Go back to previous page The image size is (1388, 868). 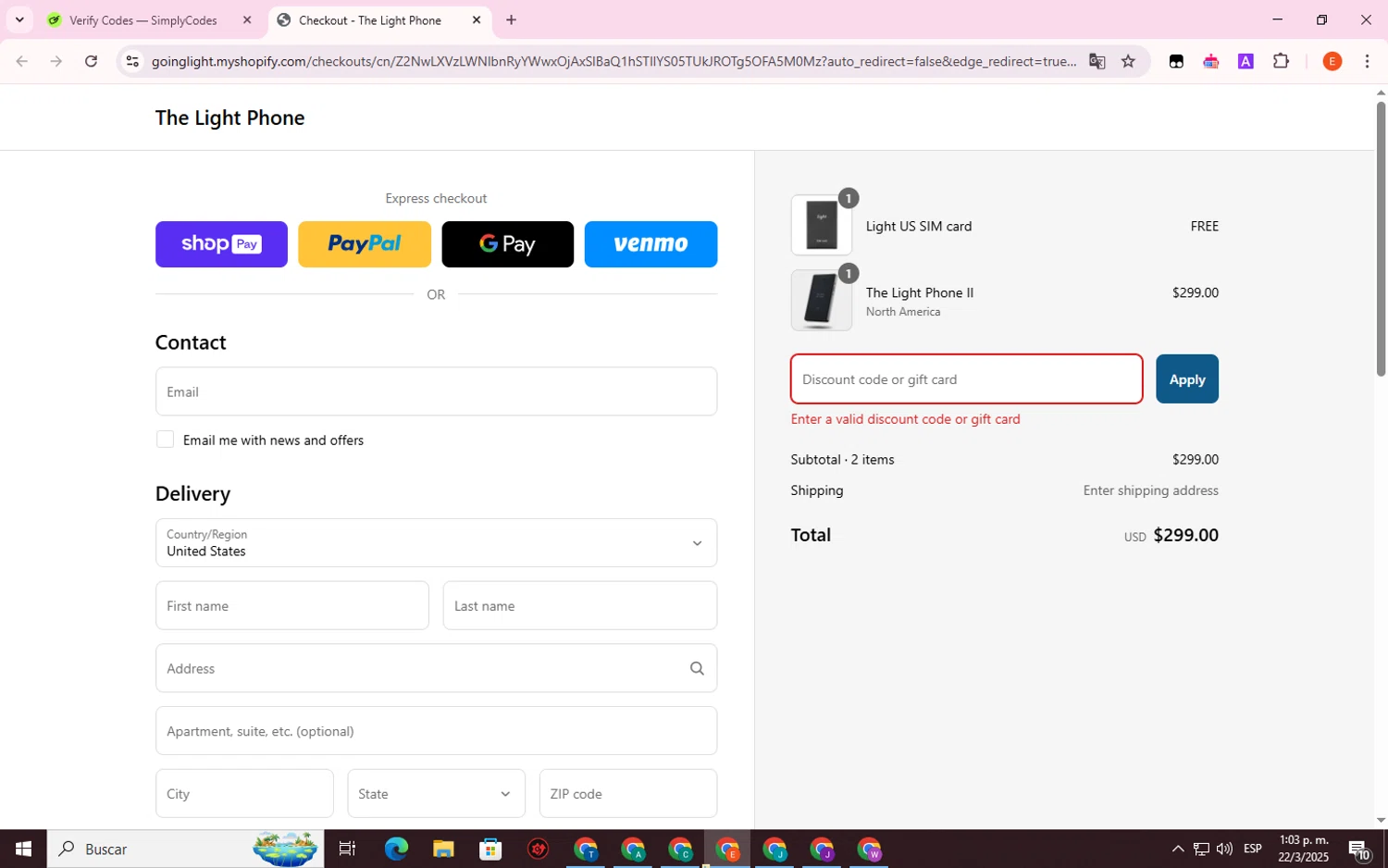(22, 61)
